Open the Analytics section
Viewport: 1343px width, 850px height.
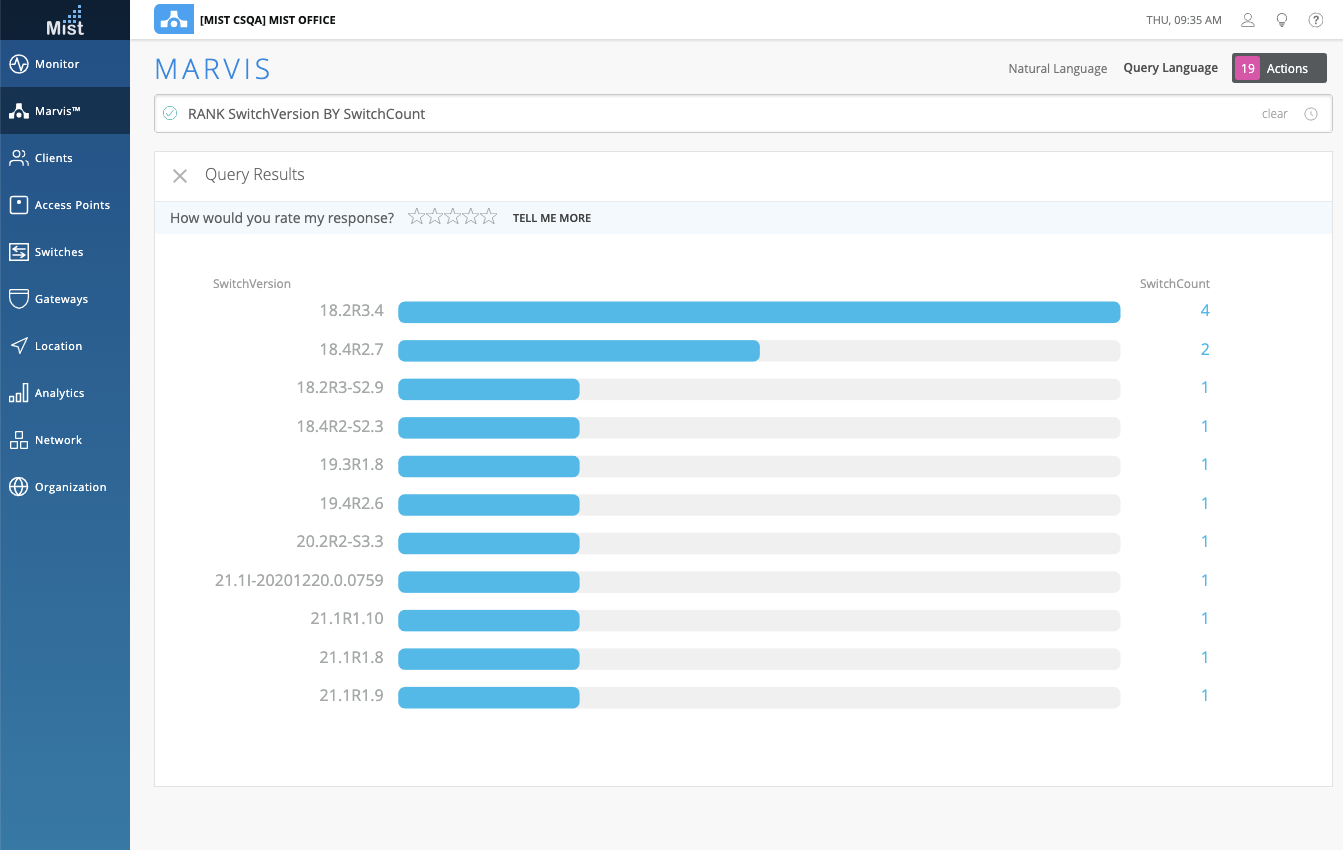coord(59,393)
